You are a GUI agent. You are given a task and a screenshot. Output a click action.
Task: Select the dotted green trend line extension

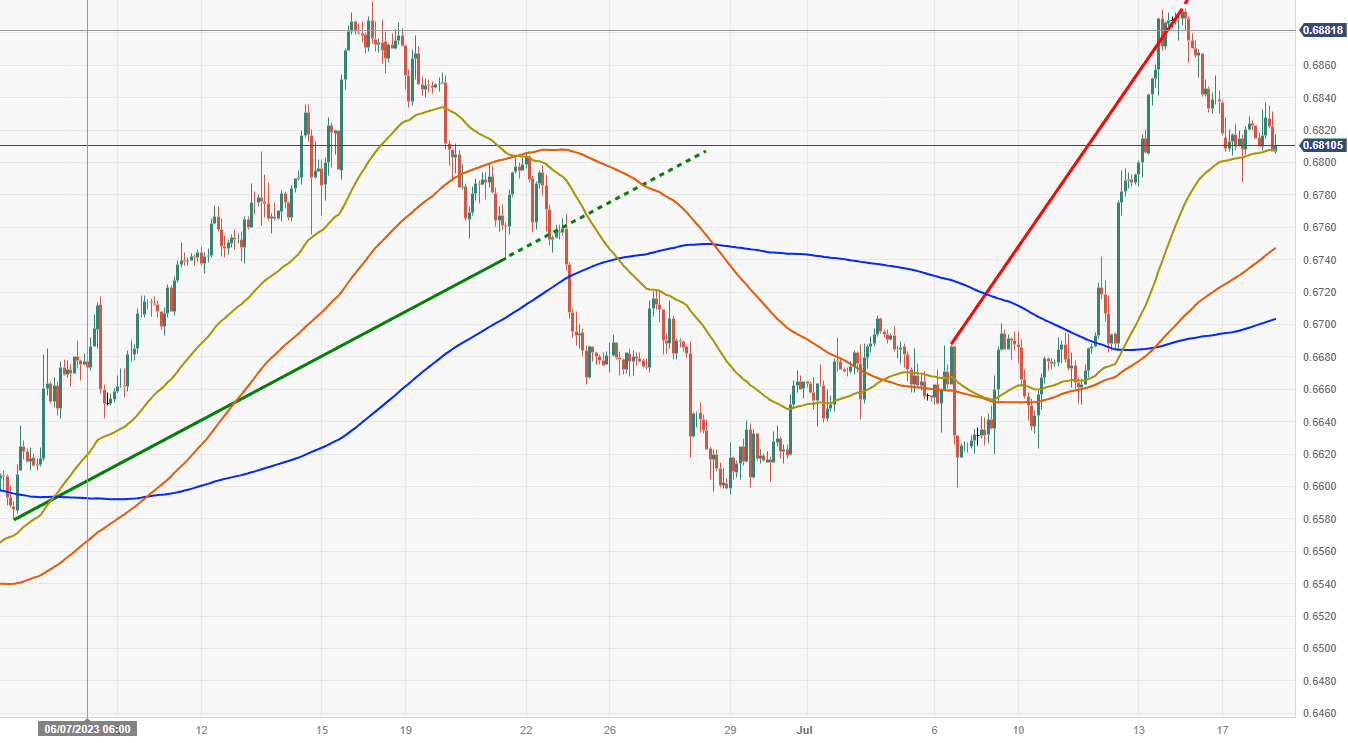point(606,204)
